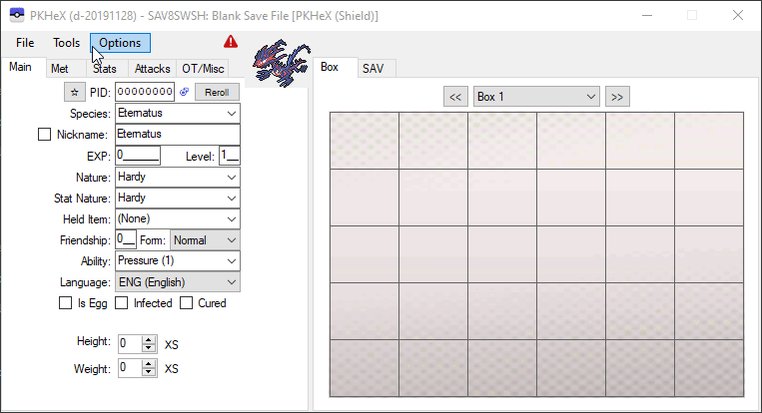Increase Weight with up arrow

[x=149, y=364]
